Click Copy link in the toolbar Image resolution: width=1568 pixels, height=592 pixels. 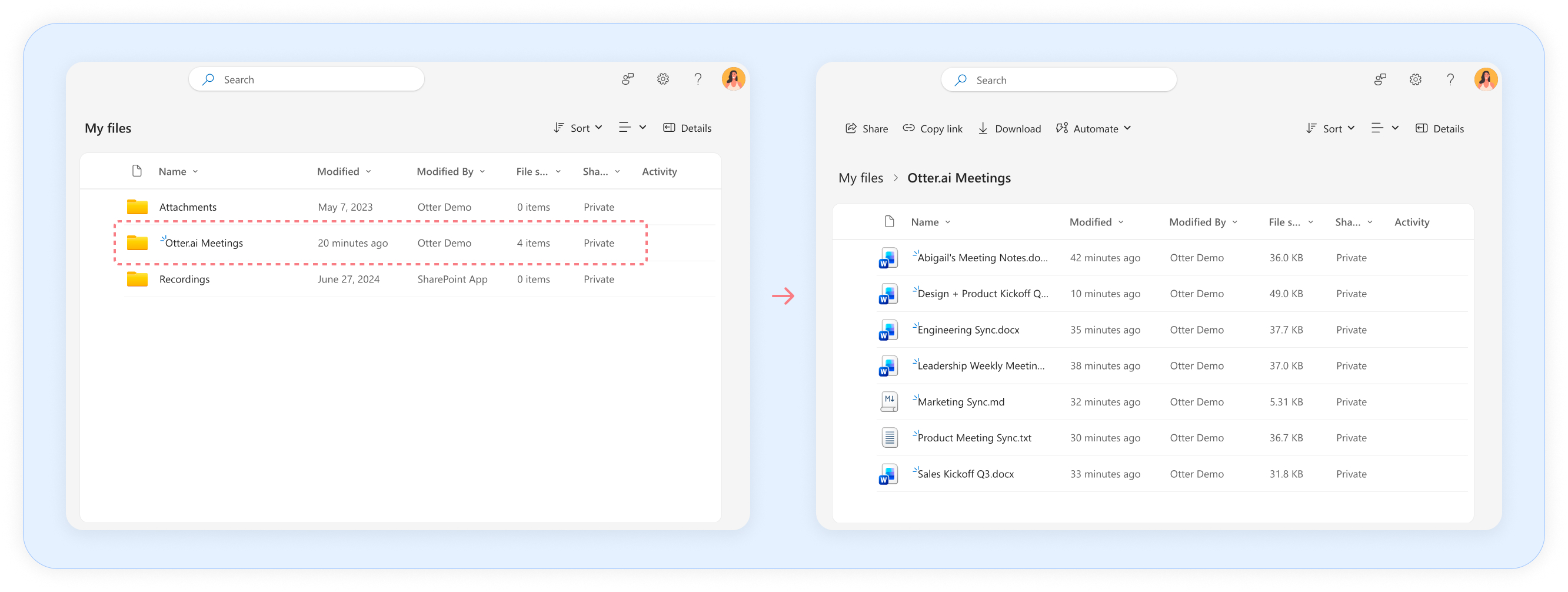[933, 128]
